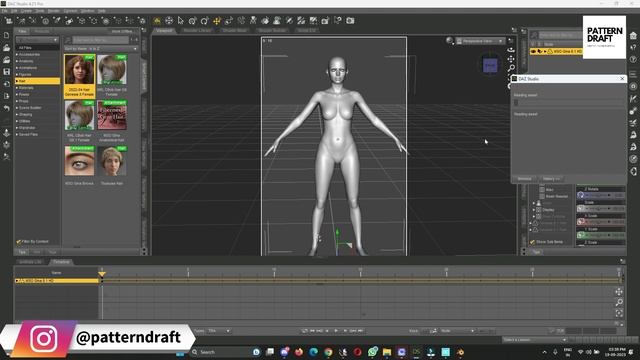640x360 pixels.
Task: Switch to the Shader Mixer tab
Action: pos(235,30)
